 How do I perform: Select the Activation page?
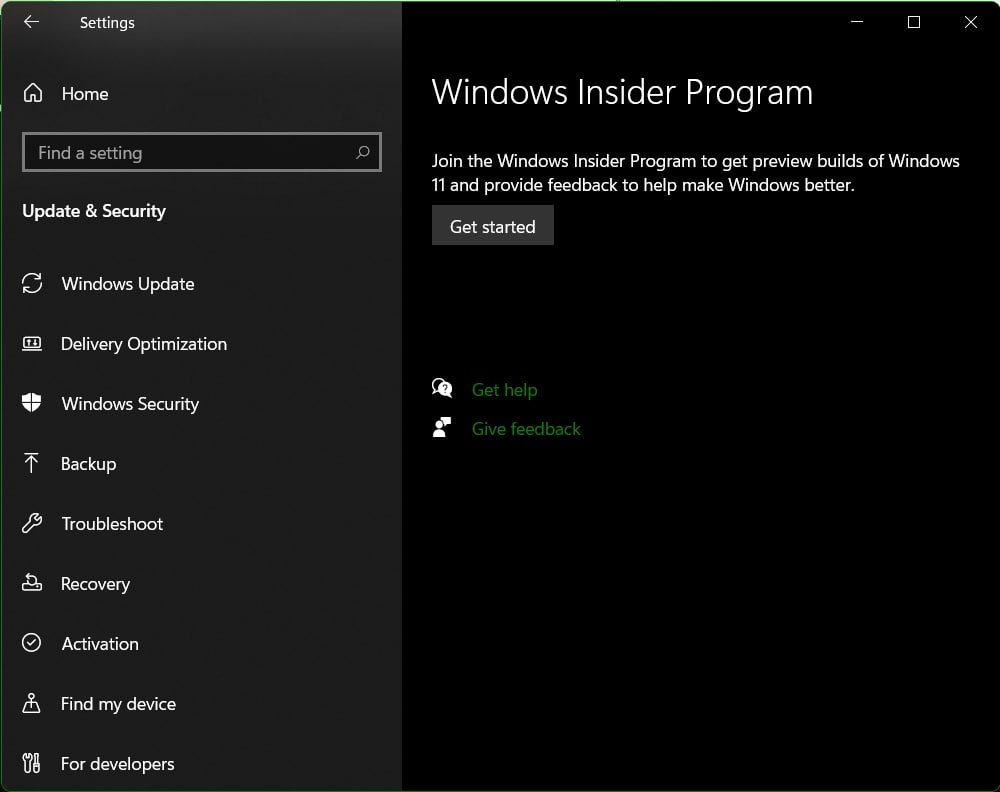[x=100, y=643]
